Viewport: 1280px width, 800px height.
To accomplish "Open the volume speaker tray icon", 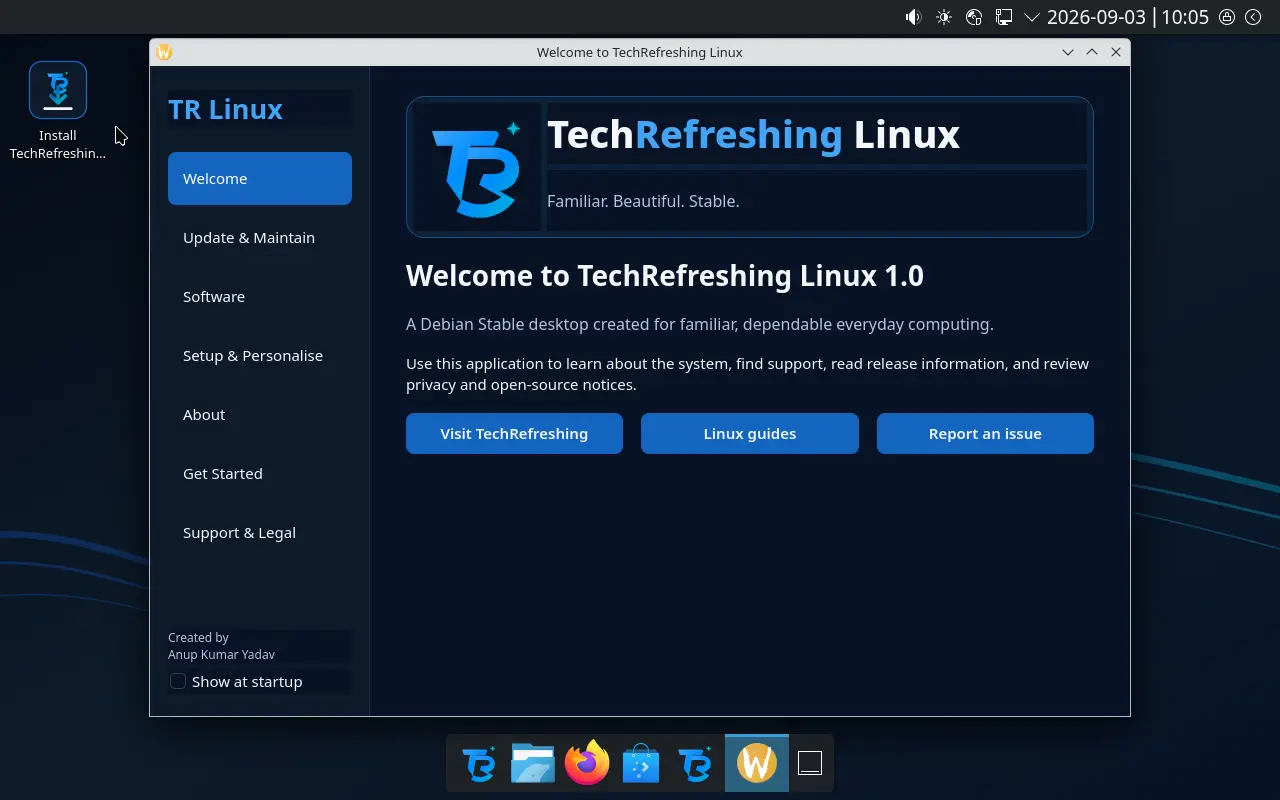I will (913, 17).
